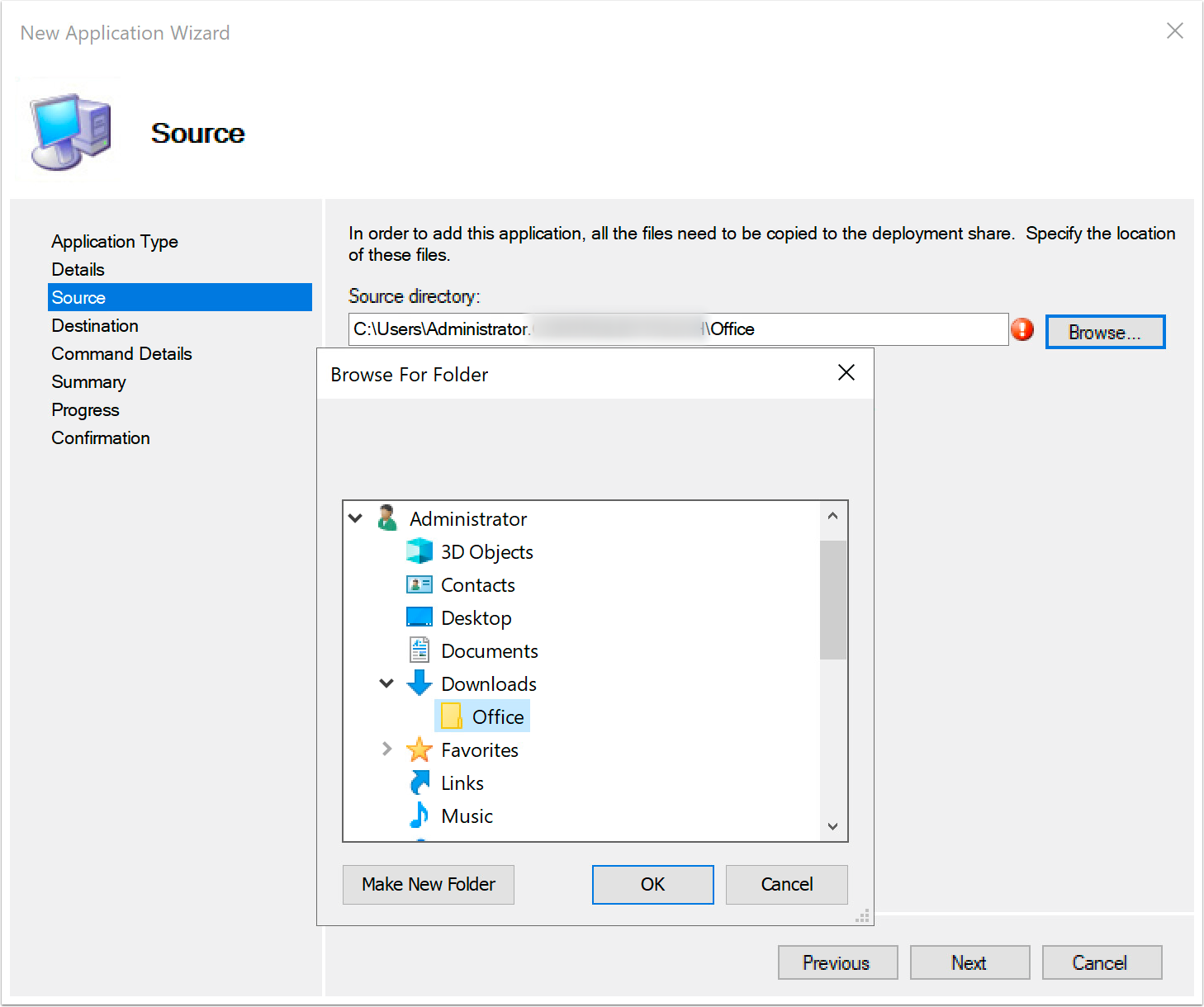Open the Command Details wizard step
The width and height of the screenshot is (1204, 1007).
tap(121, 353)
